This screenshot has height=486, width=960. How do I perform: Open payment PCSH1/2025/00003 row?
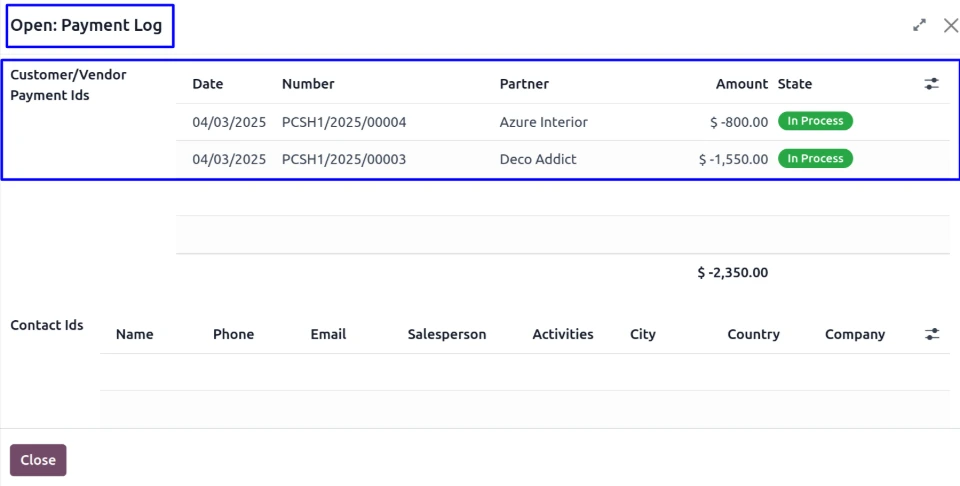click(344, 159)
